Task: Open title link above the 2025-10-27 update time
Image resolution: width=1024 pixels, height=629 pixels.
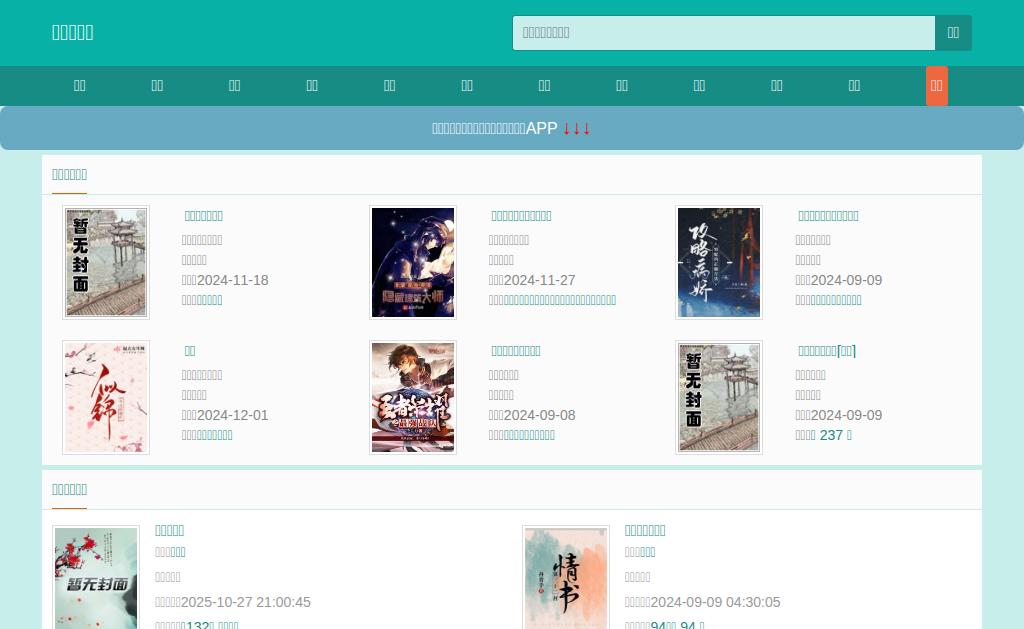Action: pos(169,530)
